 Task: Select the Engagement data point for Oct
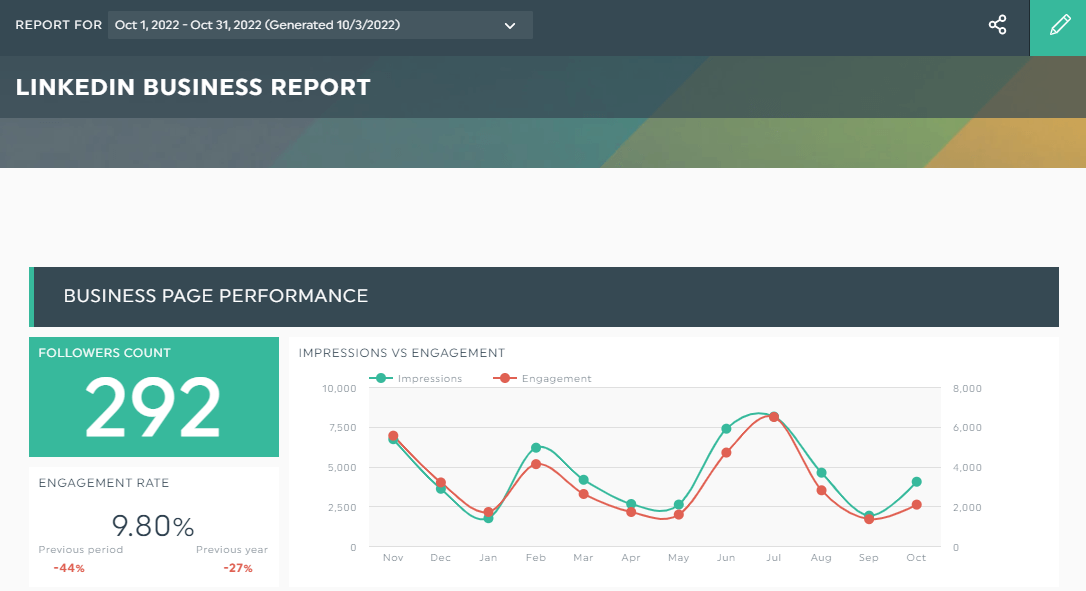tap(916, 505)
